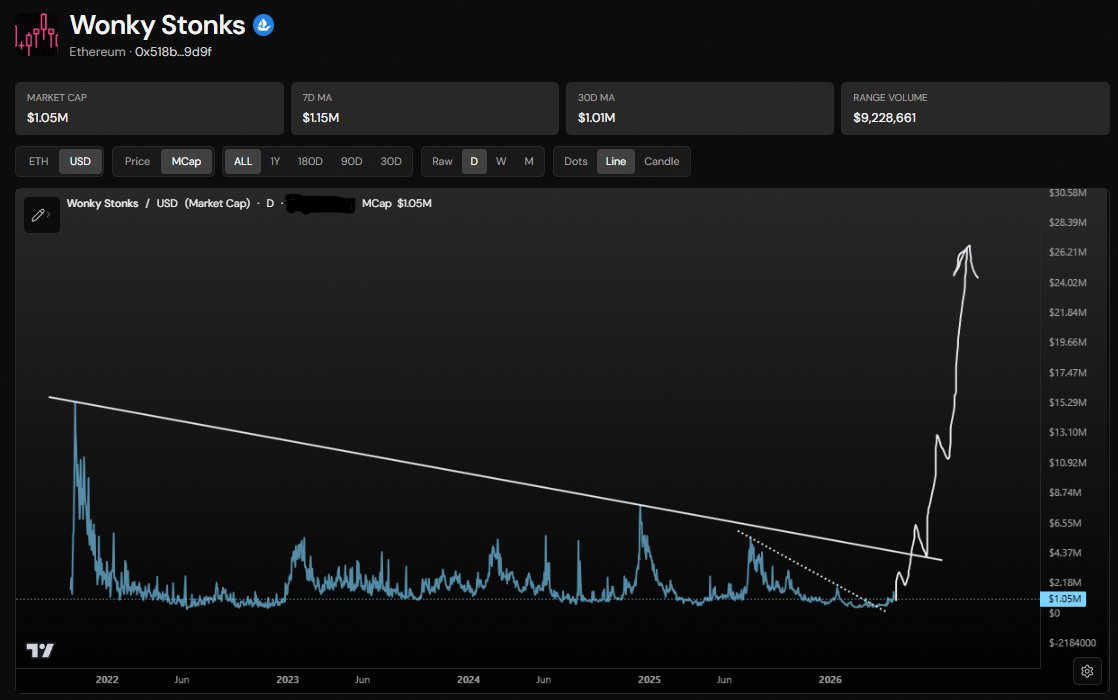
Task: Switch currency to ETH
Action: (39, 161)
